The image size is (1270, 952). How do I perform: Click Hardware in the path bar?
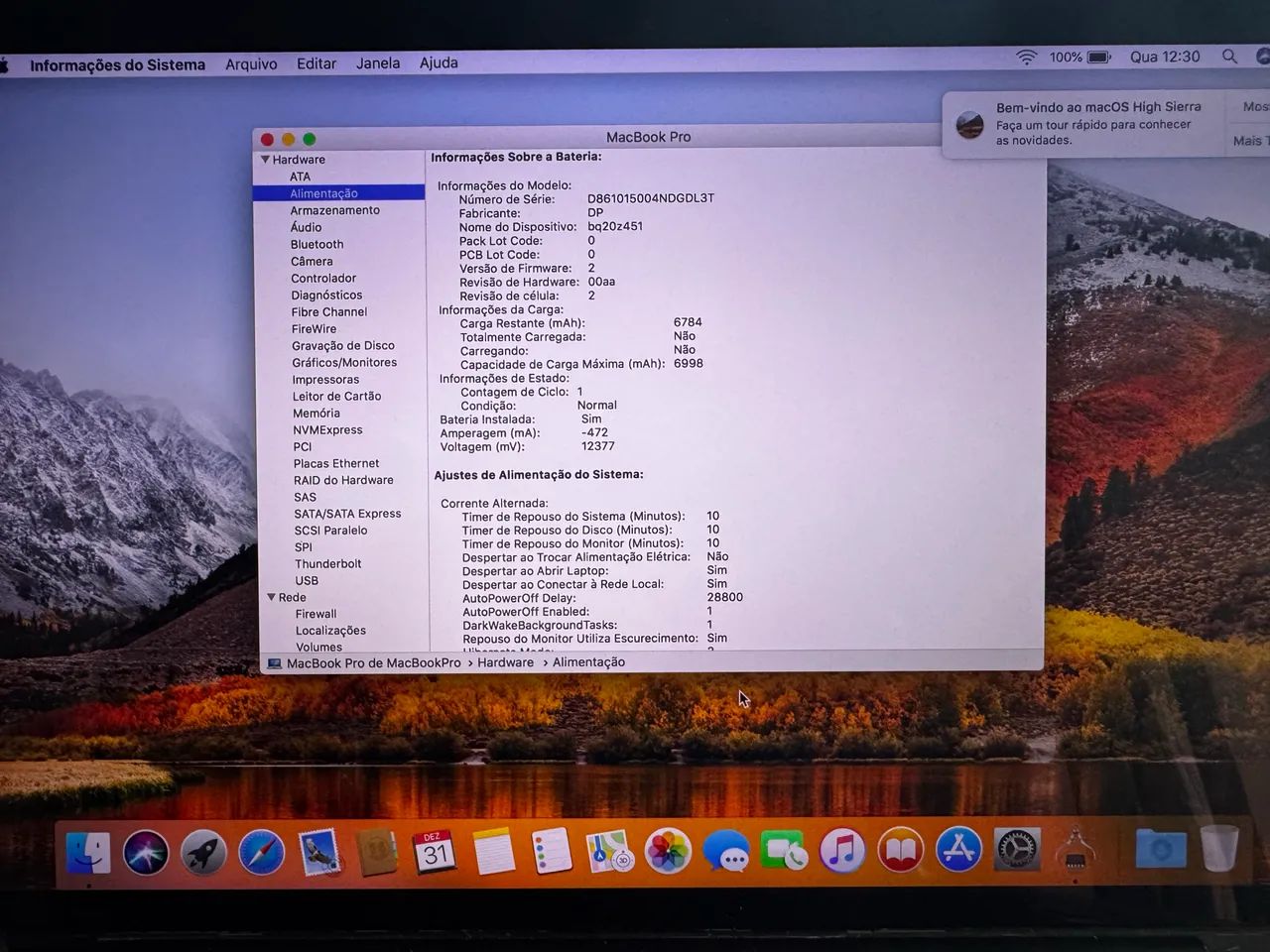(x=505, y=662)
